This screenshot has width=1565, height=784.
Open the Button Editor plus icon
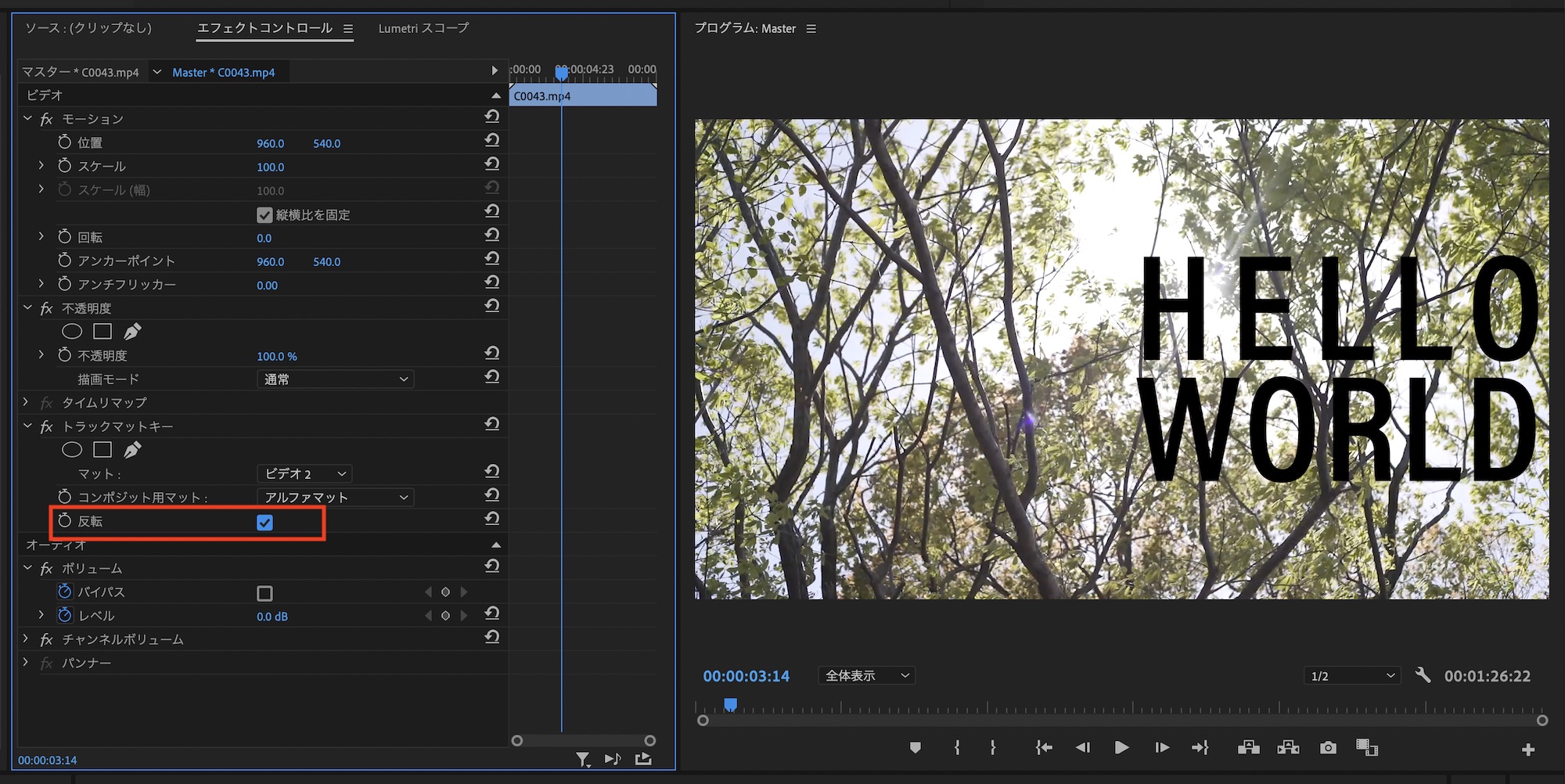pos(1527,750)
